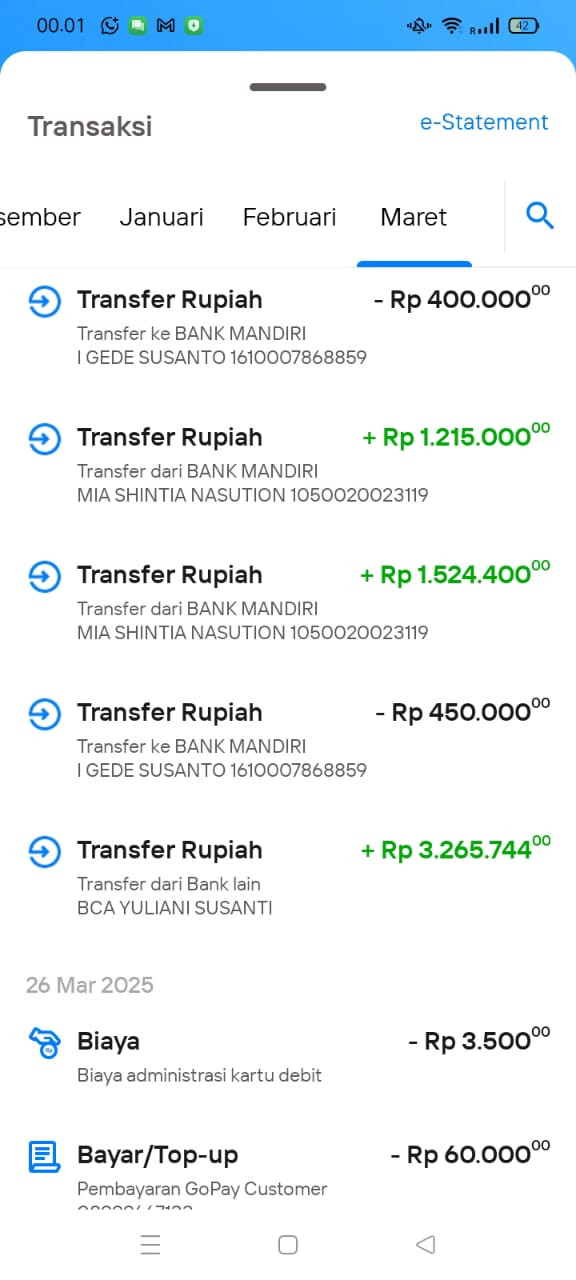Tap Android back navigation triangle
The width and height of the screenshot is (576, 1280).
coord(425,1244)
